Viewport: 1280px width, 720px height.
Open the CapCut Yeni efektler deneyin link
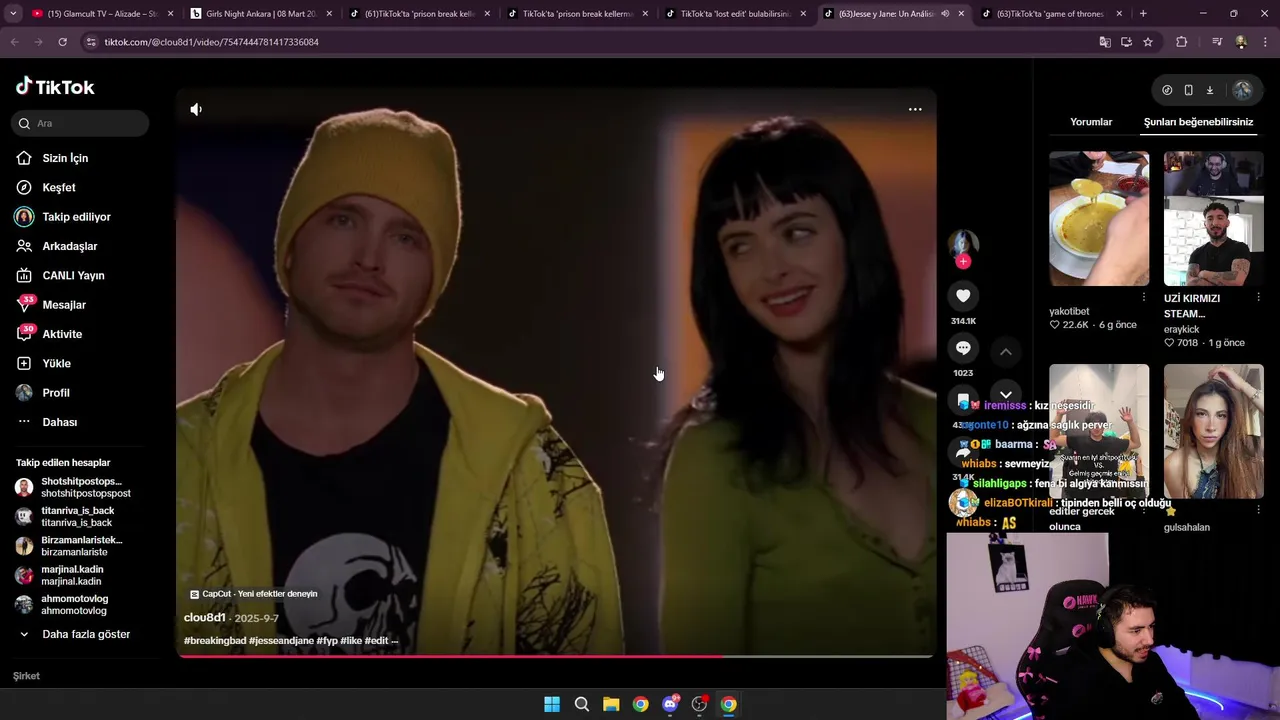254,594
